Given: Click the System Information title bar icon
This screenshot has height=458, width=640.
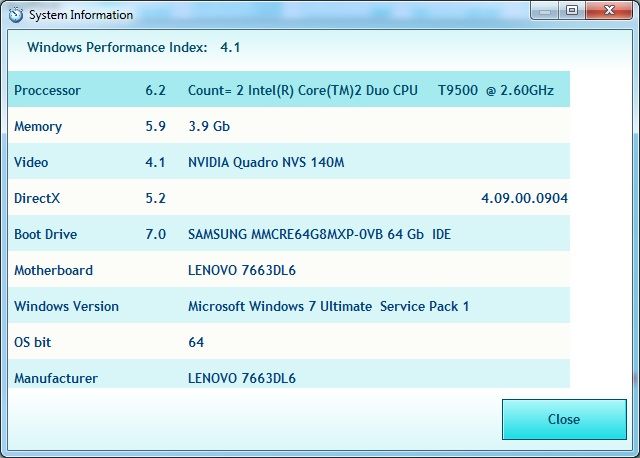Looking at the screenshot, I should 13,15.
